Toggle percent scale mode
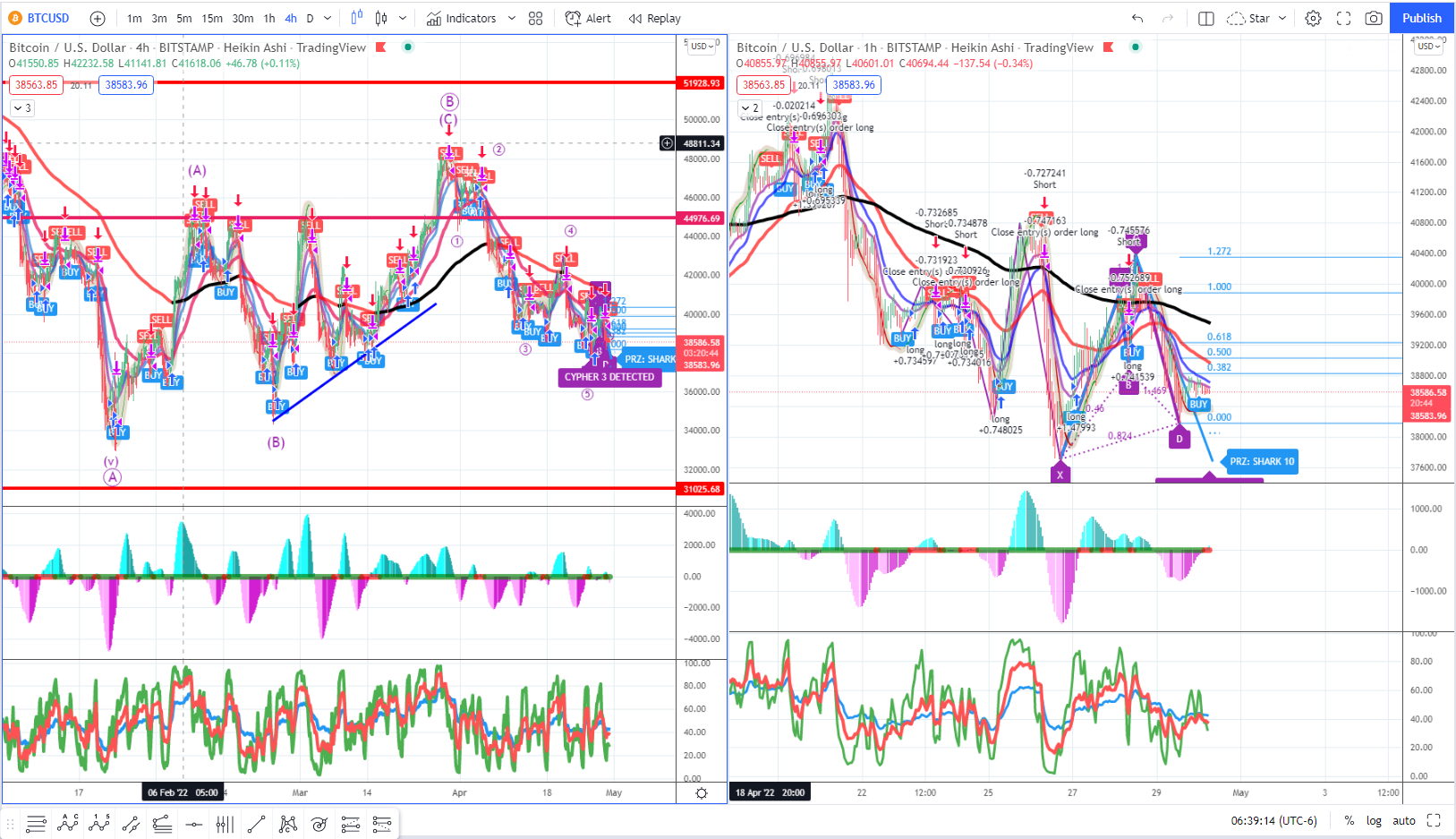This screenshot has width=1456, height=839. click(1349, 820)
